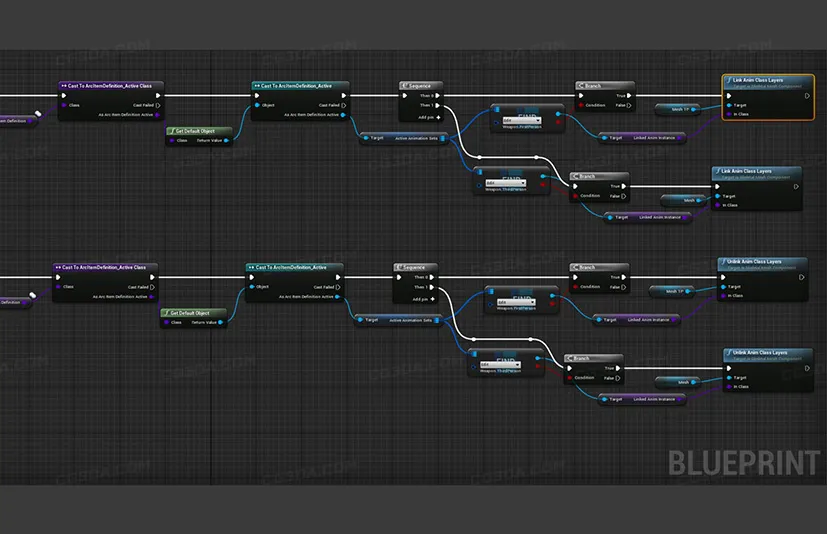Viewport: 827px width, 534px height.
Task: Select the upper Get Default Object node header
Action: tap(199, 131)
